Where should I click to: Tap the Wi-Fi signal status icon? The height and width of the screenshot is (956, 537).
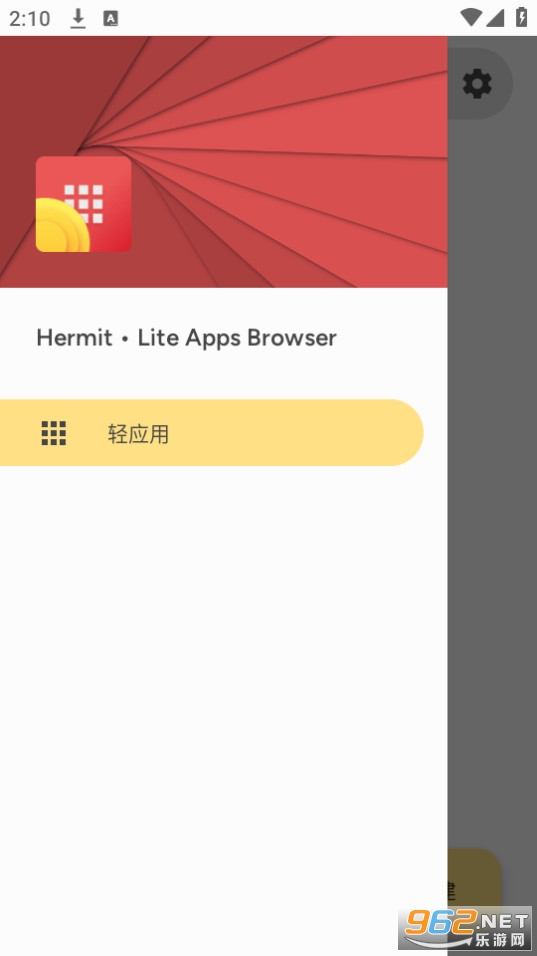(x=471, y=18)
